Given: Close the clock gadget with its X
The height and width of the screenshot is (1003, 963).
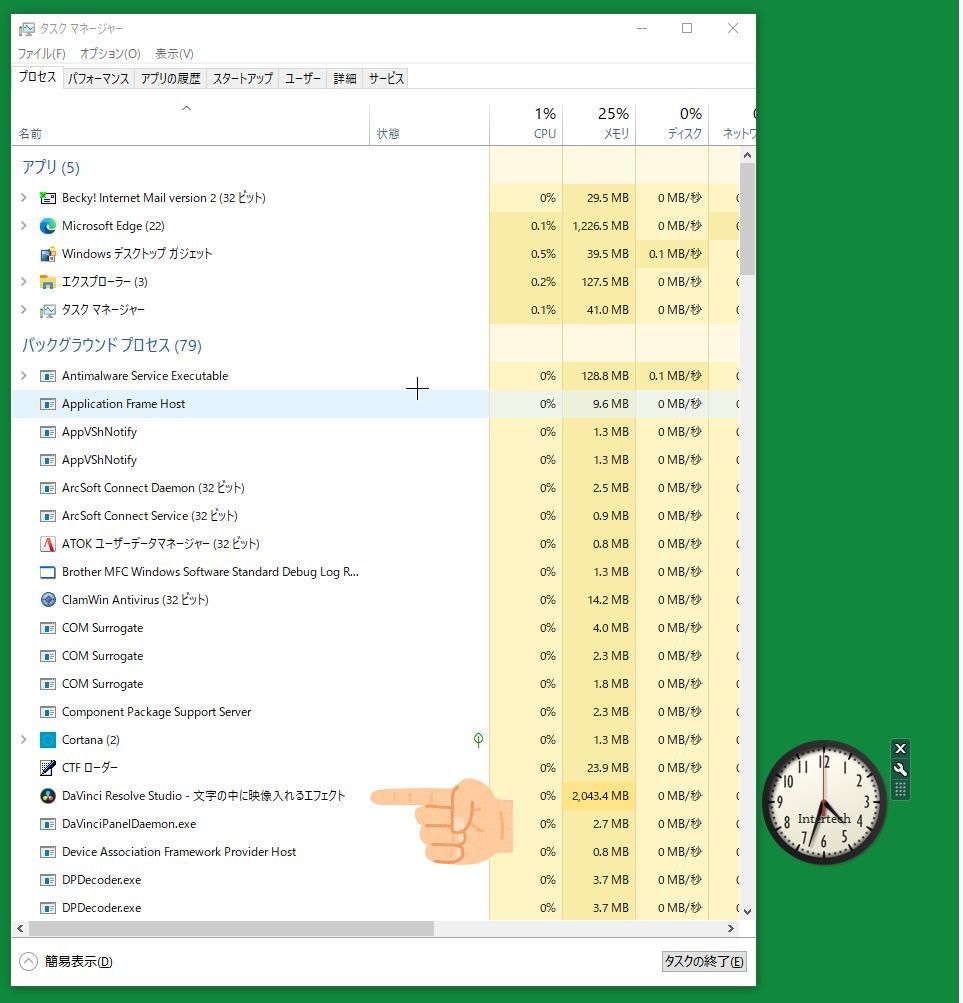Looking at the screenshot, I should click(x=900, y=748).
